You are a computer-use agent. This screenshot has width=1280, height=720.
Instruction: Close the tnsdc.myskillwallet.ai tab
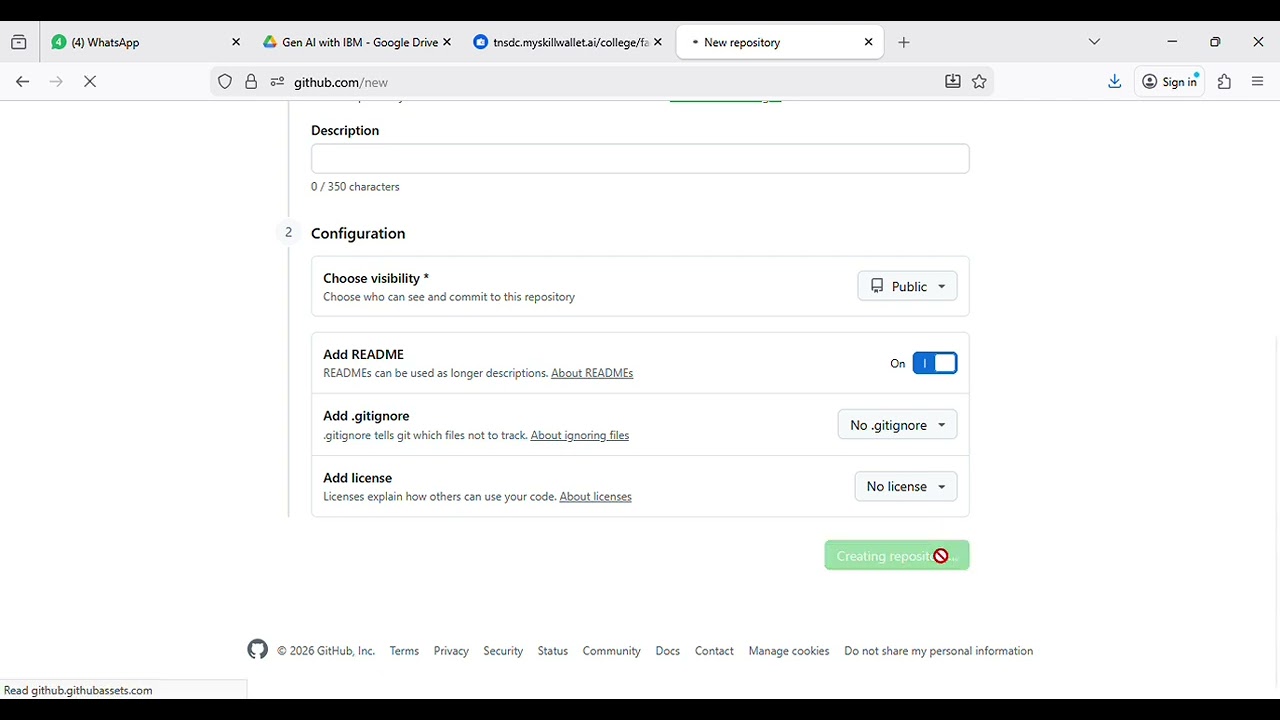(658, 42)
